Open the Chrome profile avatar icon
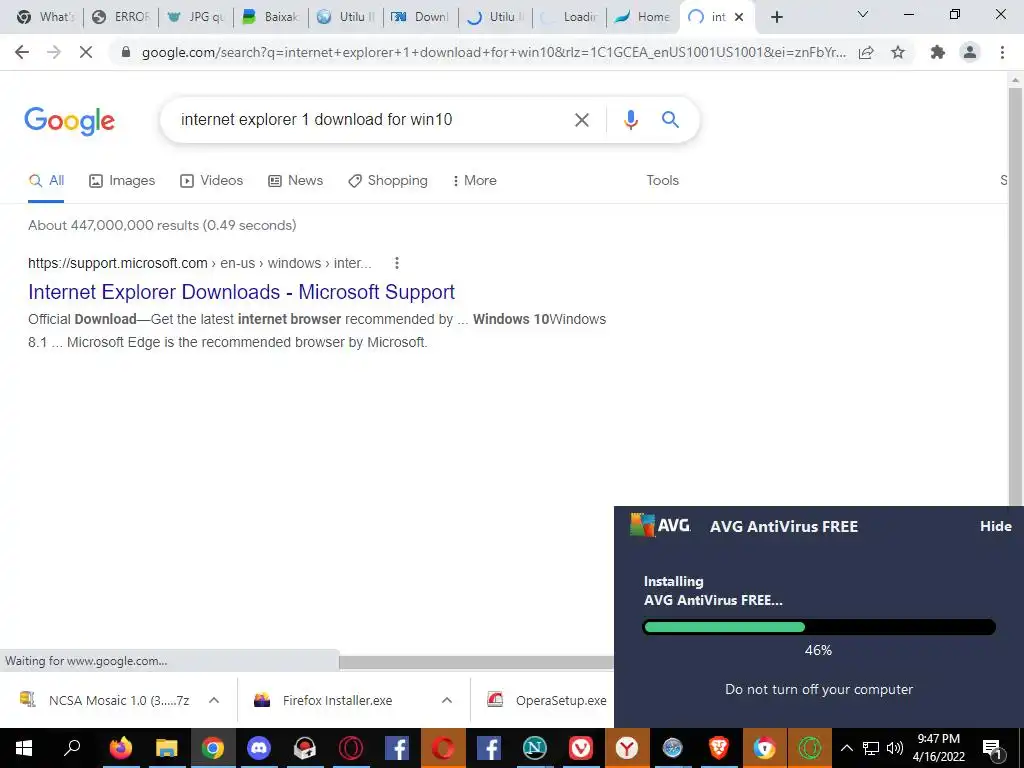The image size is (1024, 768). pos(970,52)
